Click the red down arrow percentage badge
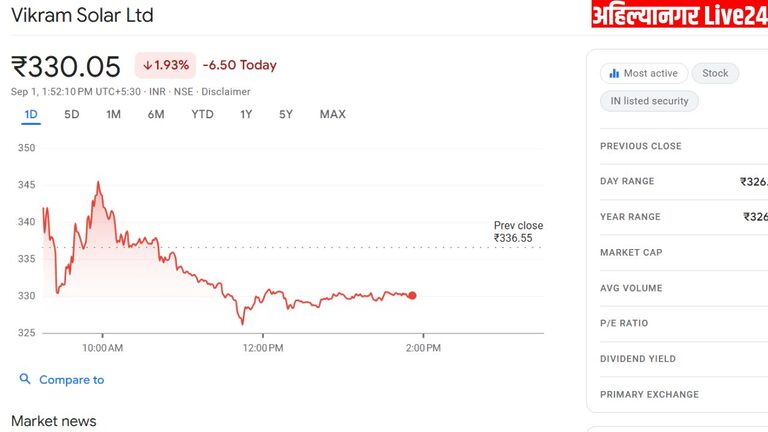The width and height of the screenshot is (768, 432). pos(165,65)
